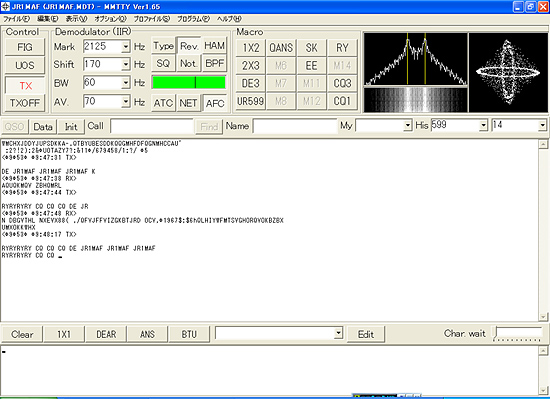The height and width of the screenshot is (399, 550).
Task: Send the SK macro
Action: tap(311, 48)
